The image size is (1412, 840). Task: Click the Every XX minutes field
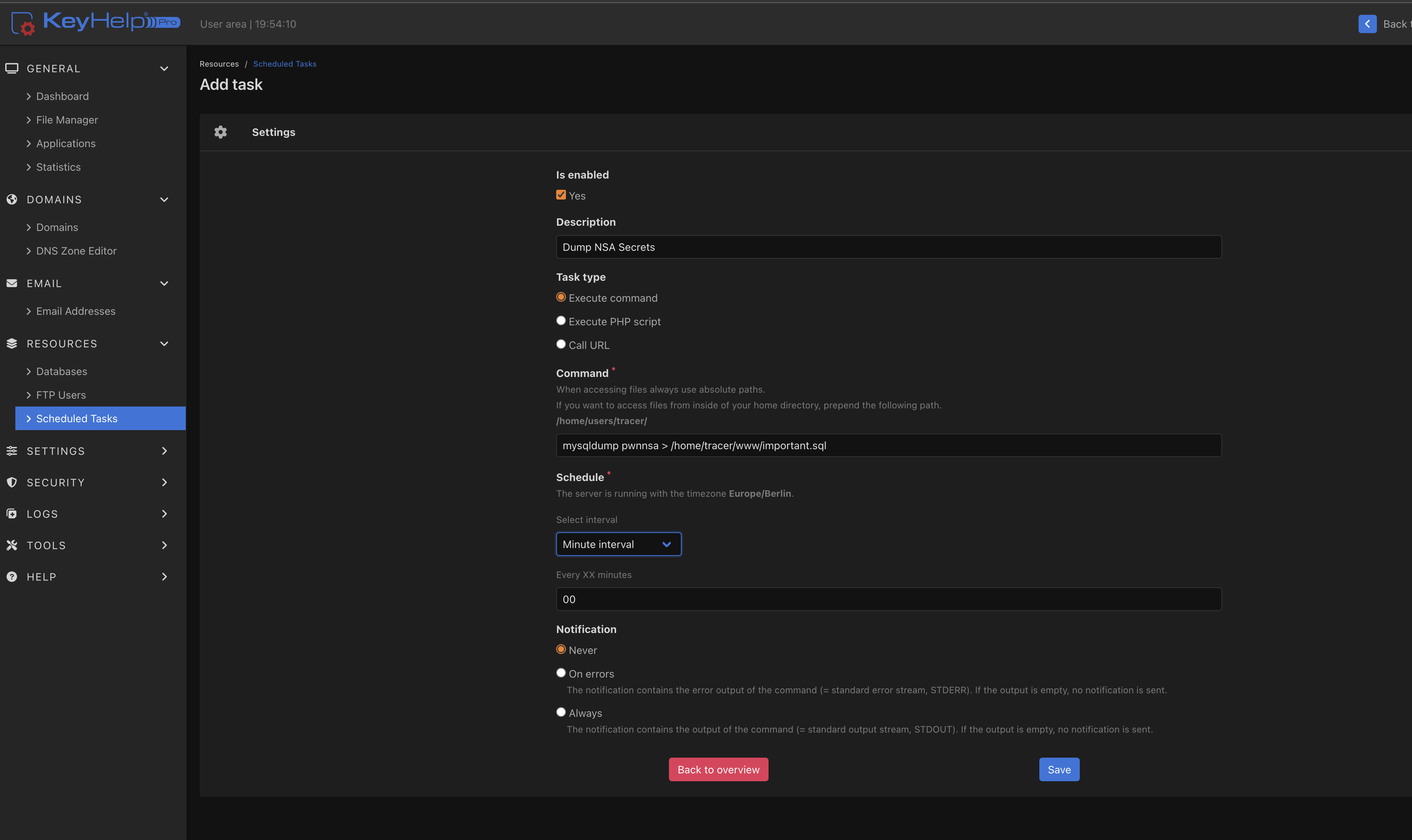coord(888,599)
